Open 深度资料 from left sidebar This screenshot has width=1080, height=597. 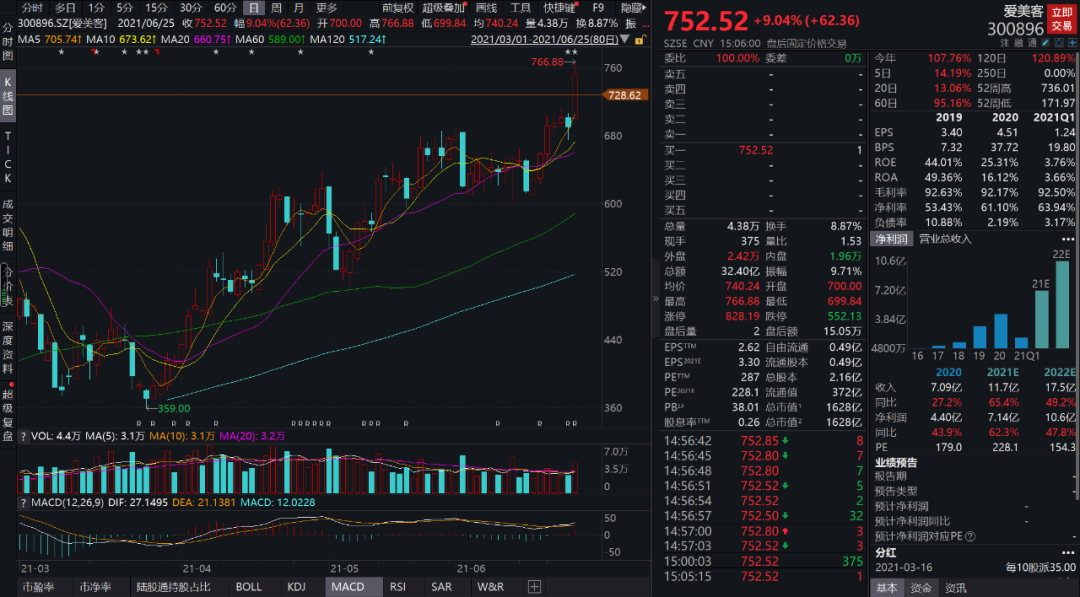click(8, 346)
